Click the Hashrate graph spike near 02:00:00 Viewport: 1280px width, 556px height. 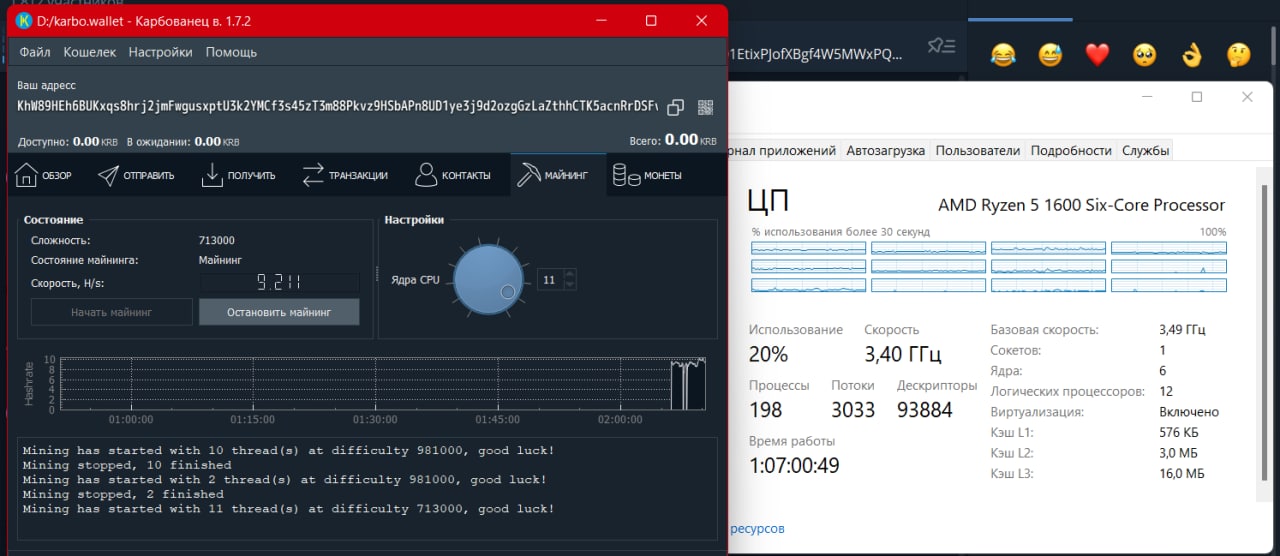pyautogui.click(x=688, y=383)
